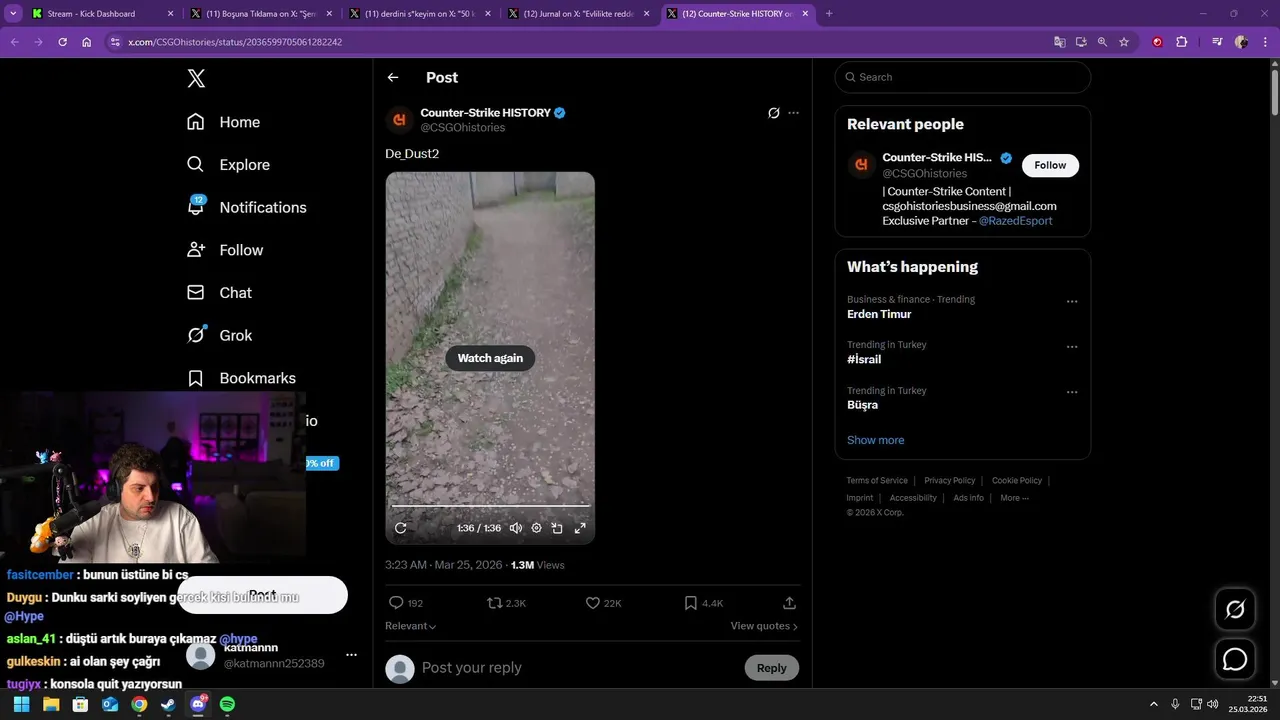Mute the video with the speaker icon
Viewport: 1280px width, 720px height.
[x=516, y=528]
